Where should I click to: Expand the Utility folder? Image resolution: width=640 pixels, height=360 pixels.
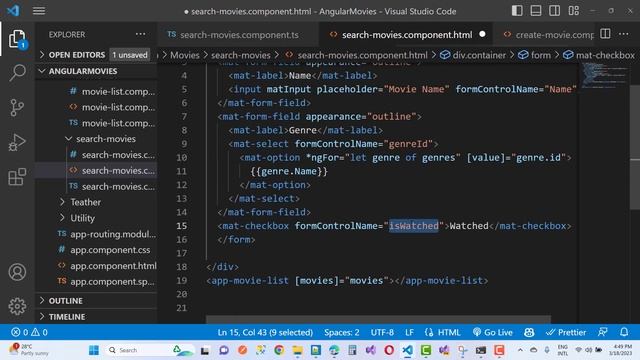coord(82,218)
